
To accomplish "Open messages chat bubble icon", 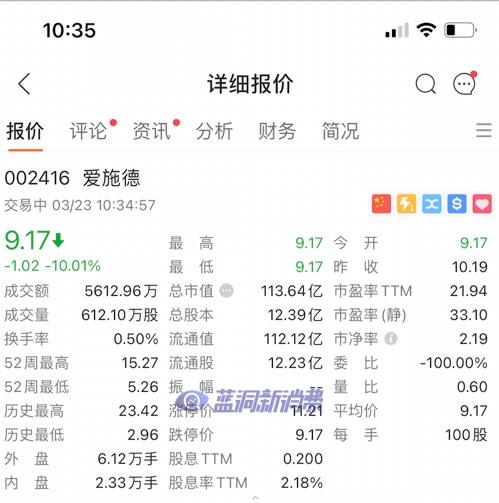I will point(465,83).
